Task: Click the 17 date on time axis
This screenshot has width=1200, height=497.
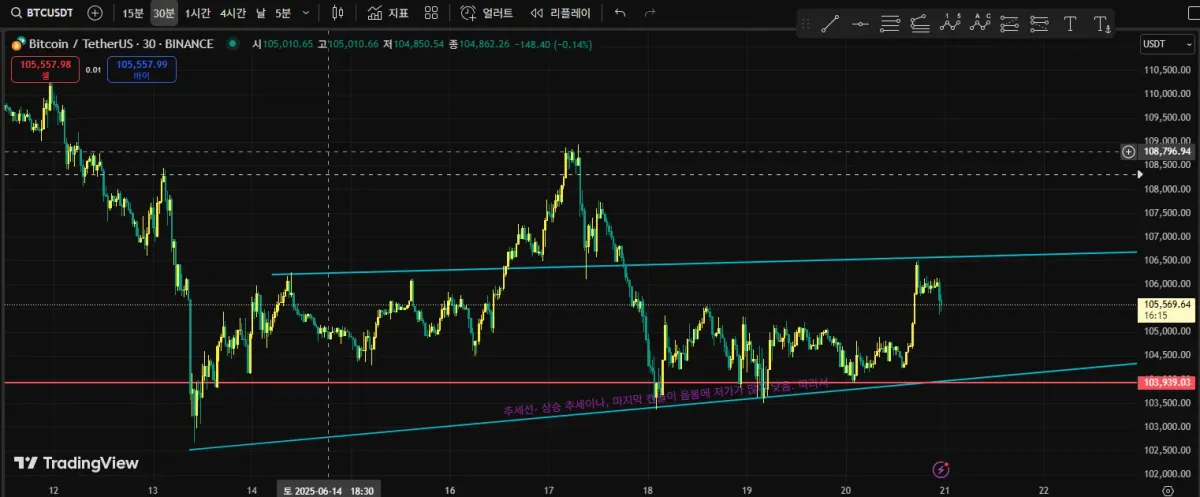Action: tap(549, 490)
